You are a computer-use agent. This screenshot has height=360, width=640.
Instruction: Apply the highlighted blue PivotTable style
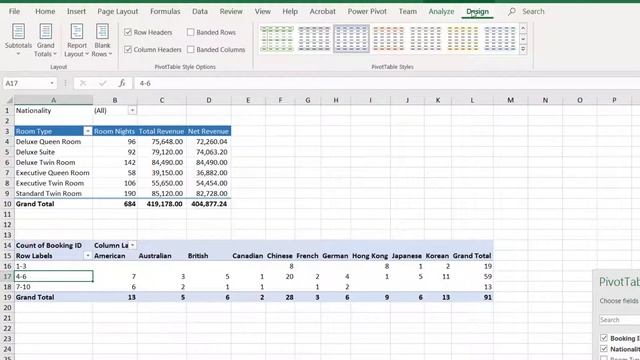pyautogui.click(x=351, y=38)
